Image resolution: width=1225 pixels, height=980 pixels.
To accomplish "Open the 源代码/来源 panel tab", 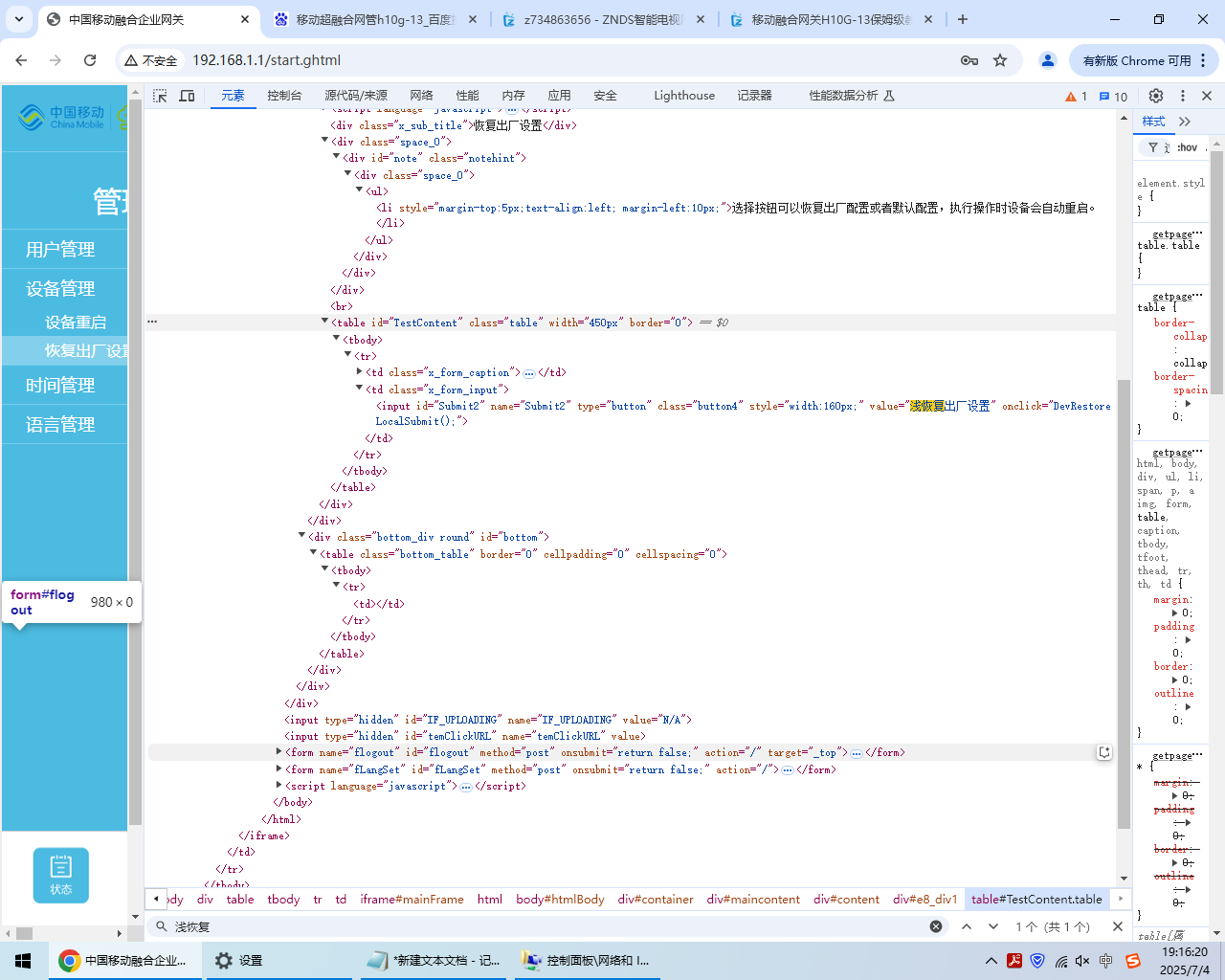I will pyautogui.click(x=356, y=96).
